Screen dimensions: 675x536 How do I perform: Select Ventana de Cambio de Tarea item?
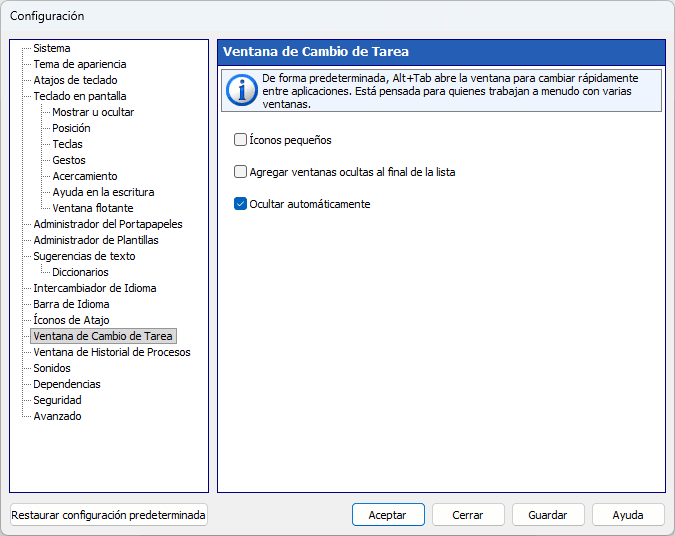pos(103,336)
